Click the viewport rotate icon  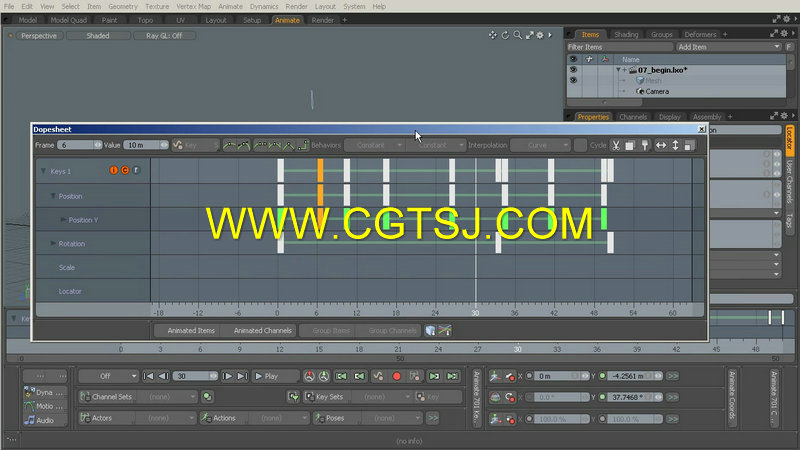pos(505,35)
